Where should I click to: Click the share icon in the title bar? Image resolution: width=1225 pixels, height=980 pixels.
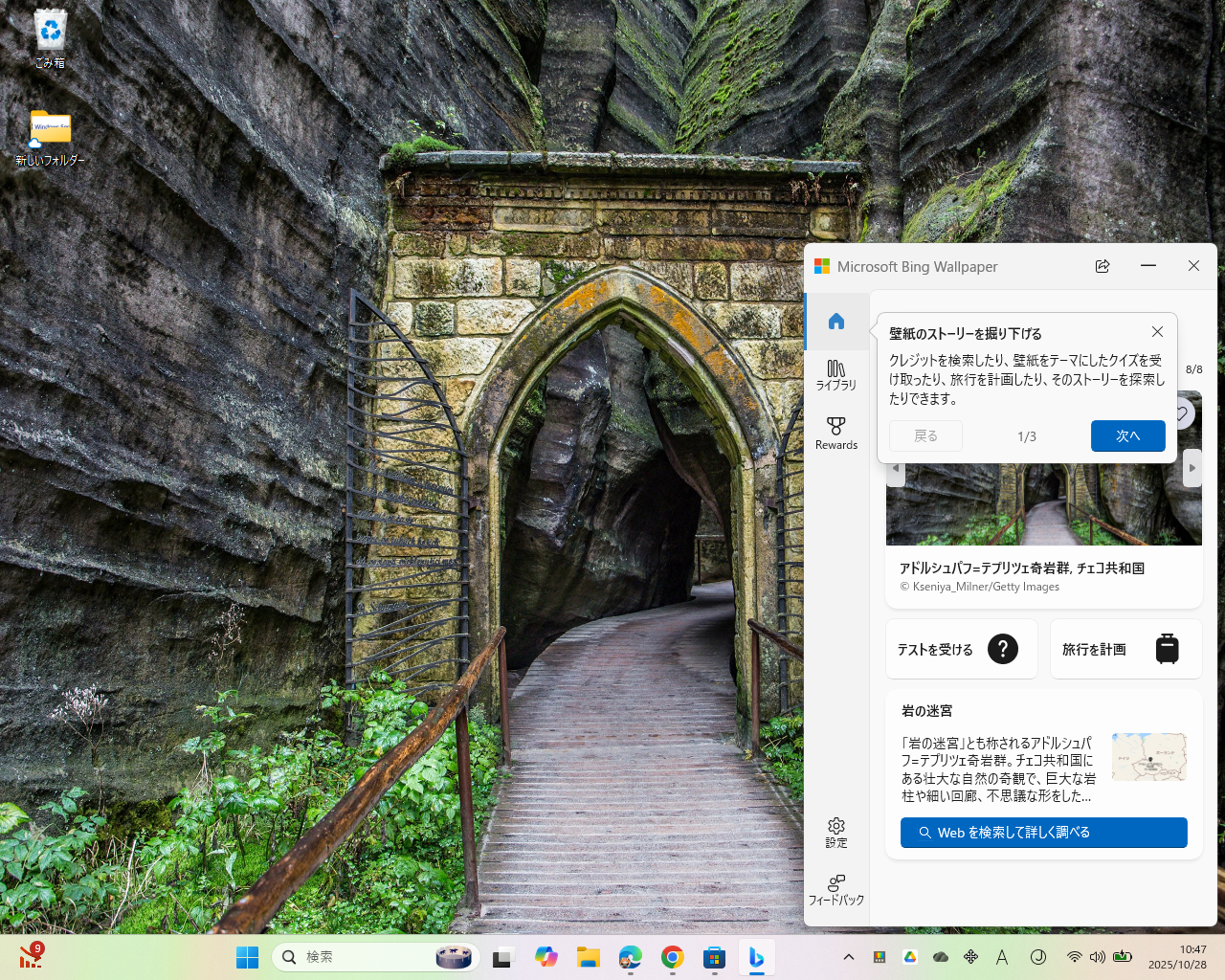(x=1102, y=266)
